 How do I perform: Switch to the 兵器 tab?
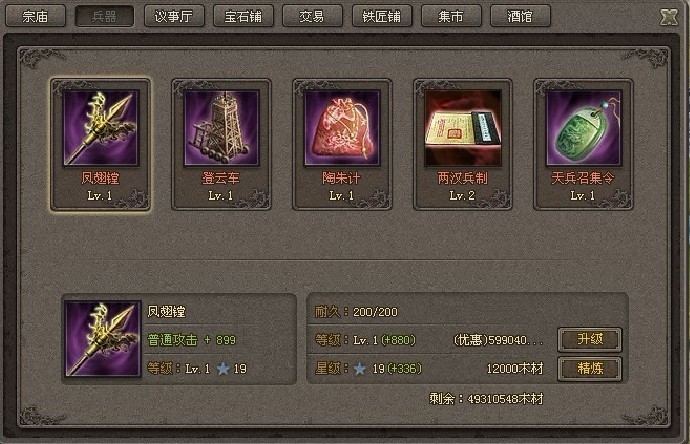coord(104,16)
